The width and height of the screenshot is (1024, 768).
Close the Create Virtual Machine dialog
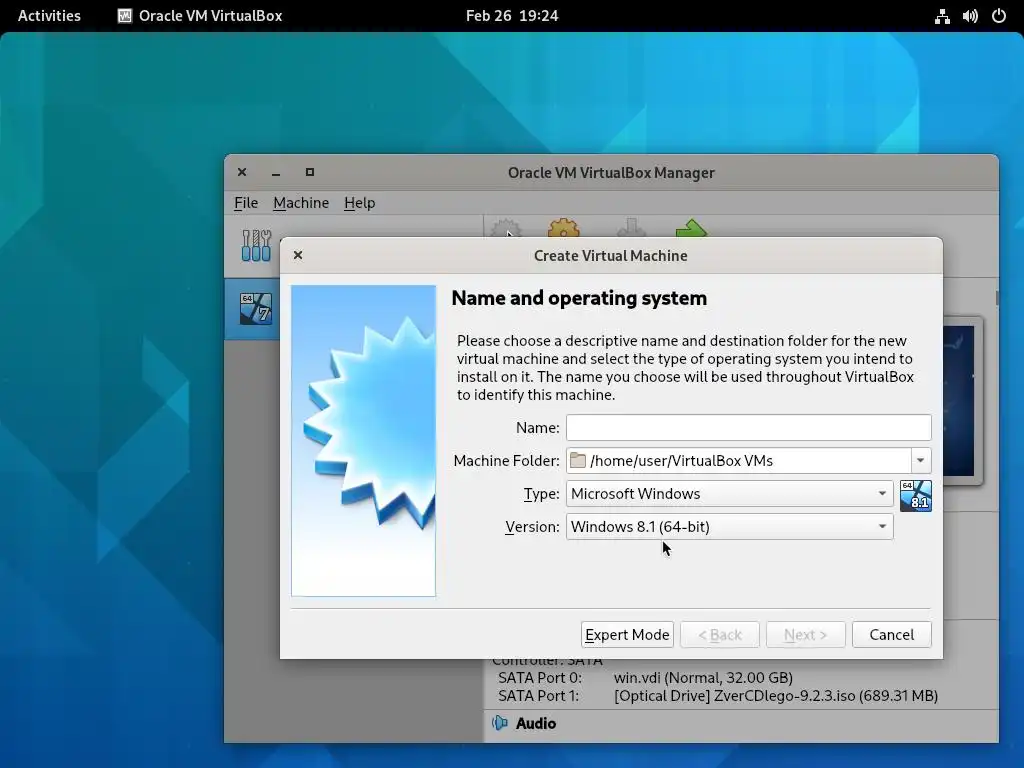coord(298,255)
